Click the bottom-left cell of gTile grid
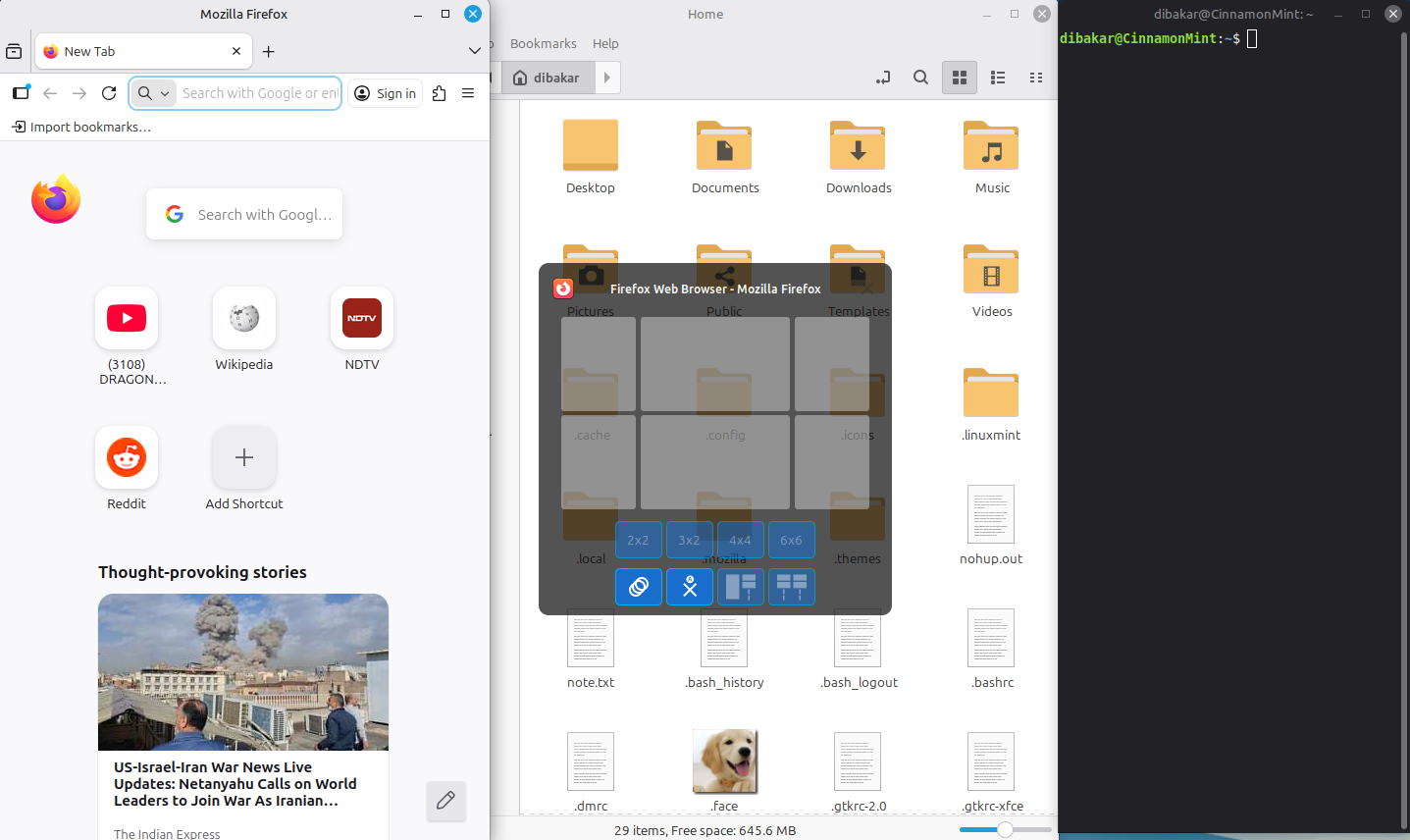Image resolution: width=1410 pixels, height=840 pixels. click(x=599, y=462)
